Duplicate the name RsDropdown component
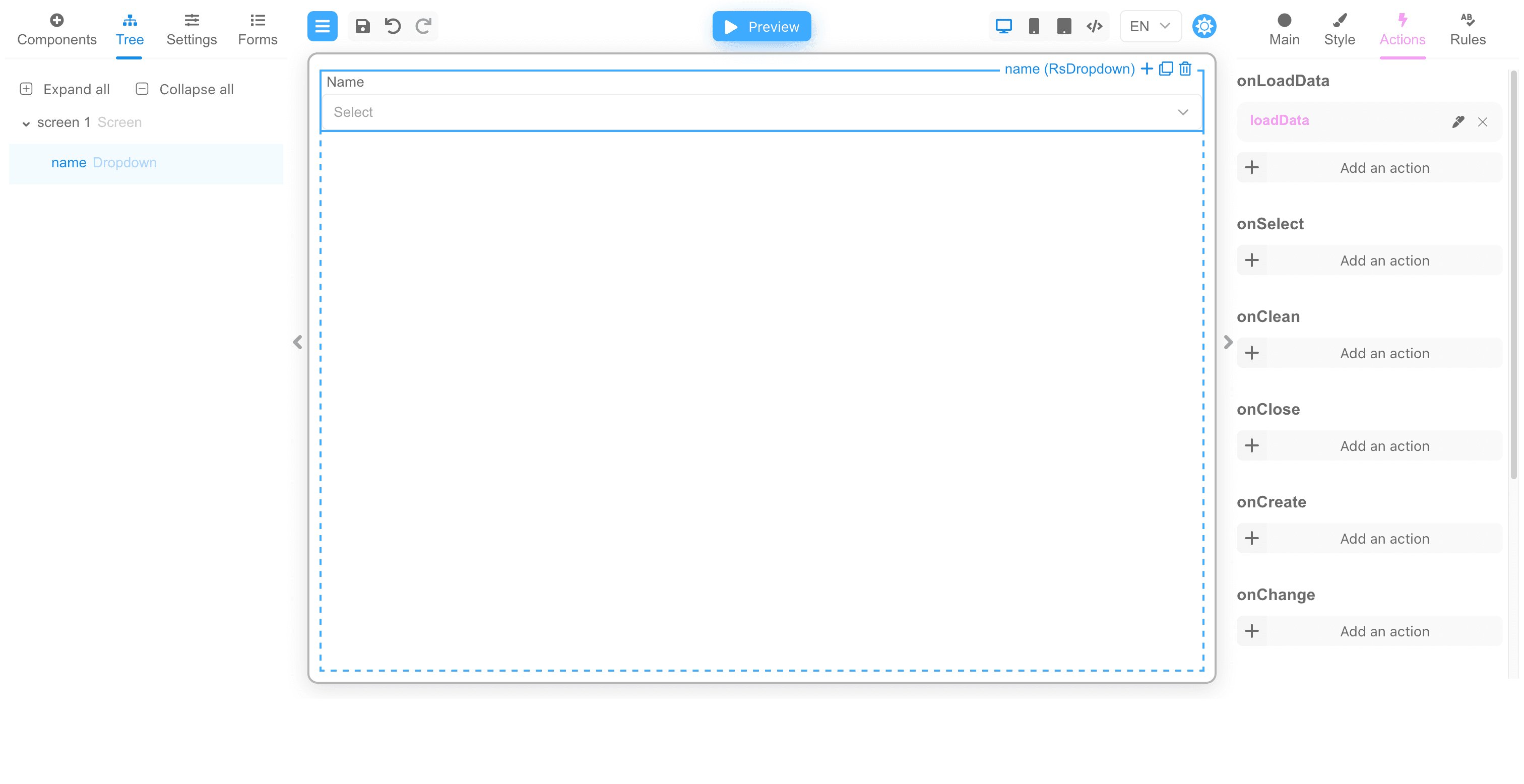Screen dimensions: 1524x784 1166,69
